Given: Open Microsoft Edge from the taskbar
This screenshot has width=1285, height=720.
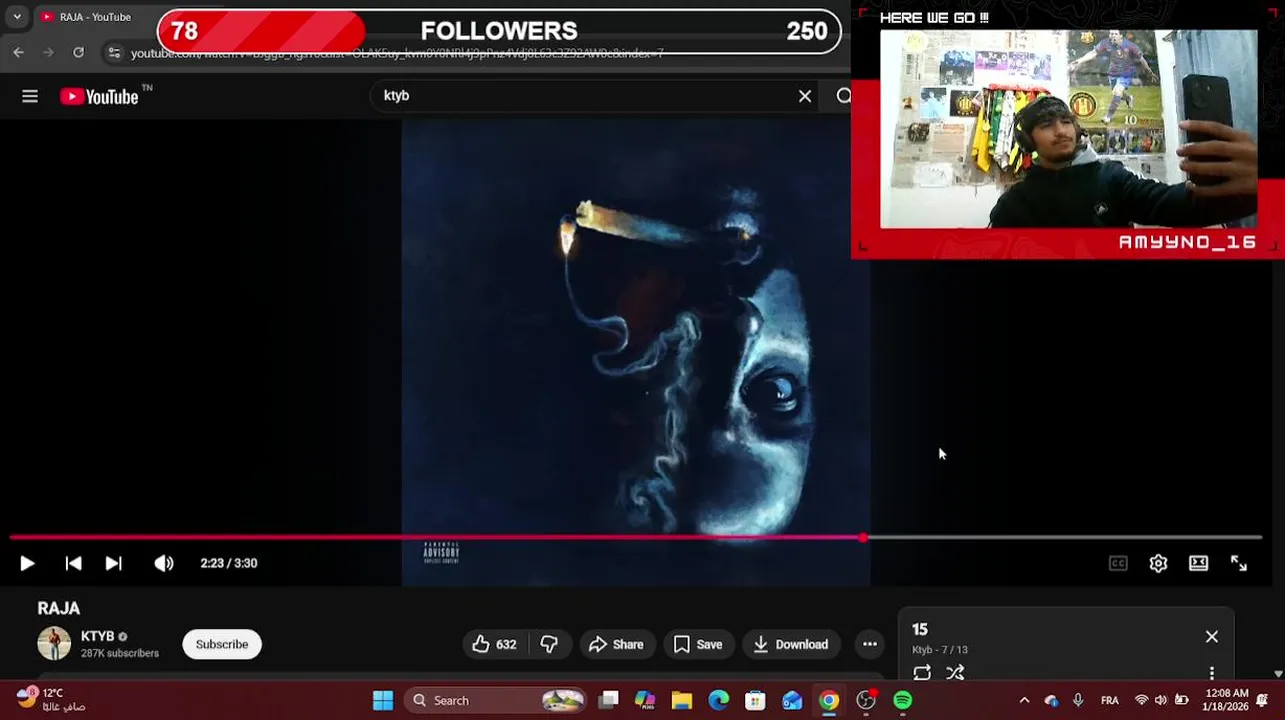Looking at the screenshot, I should pyautogui.click(x=719, y=701).
